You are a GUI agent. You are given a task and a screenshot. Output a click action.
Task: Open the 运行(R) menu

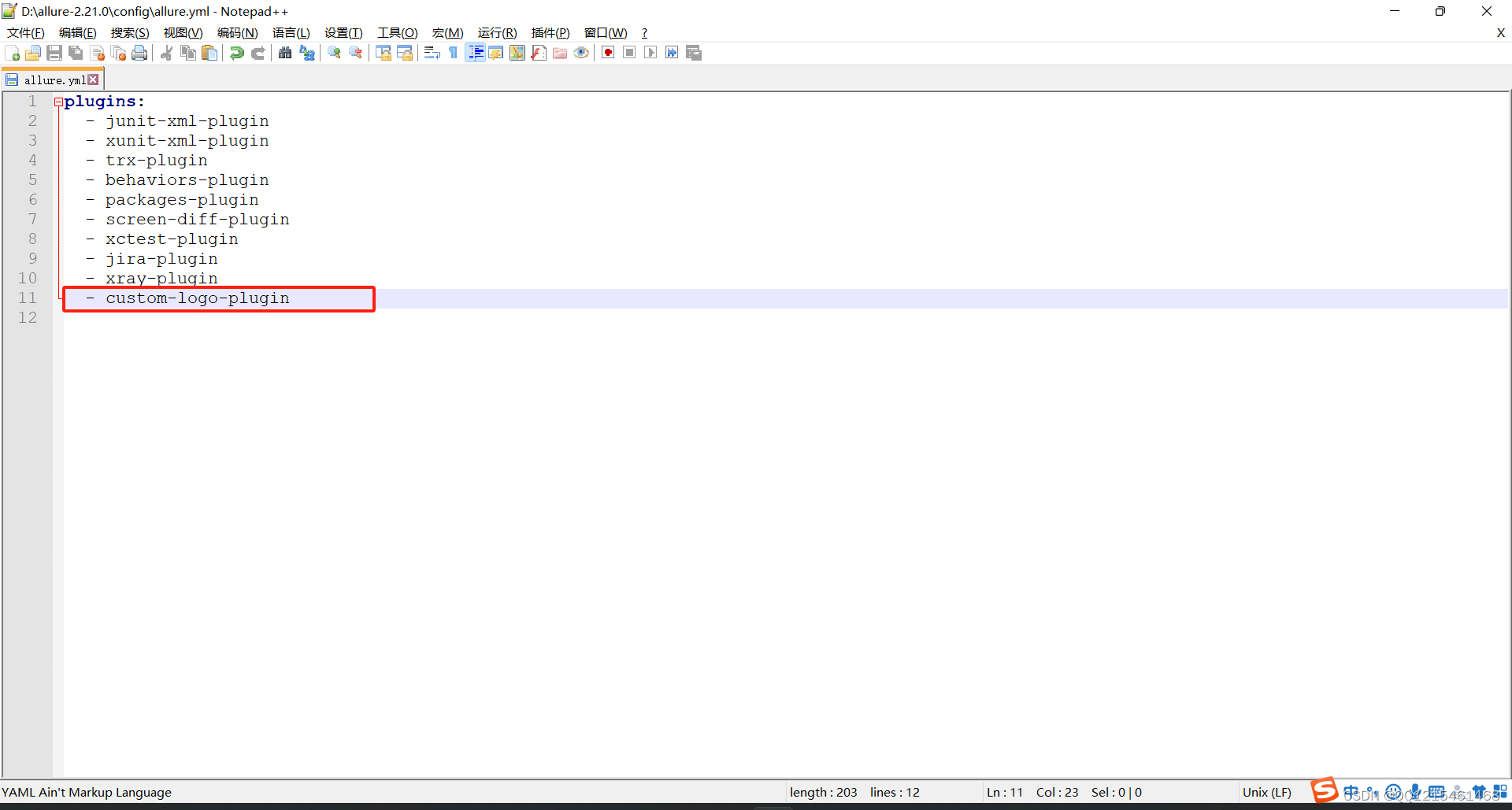498,33
